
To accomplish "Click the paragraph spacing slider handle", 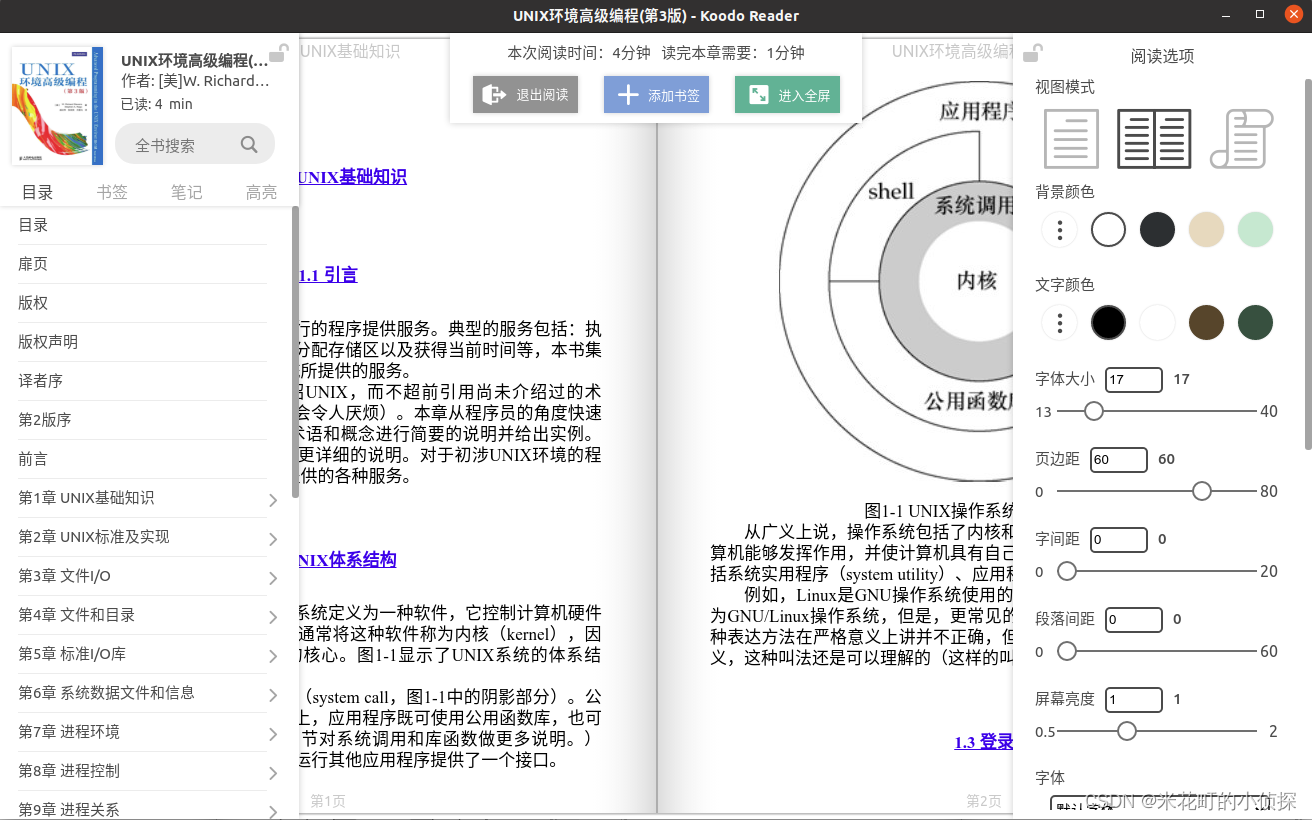I will 1067,651.
